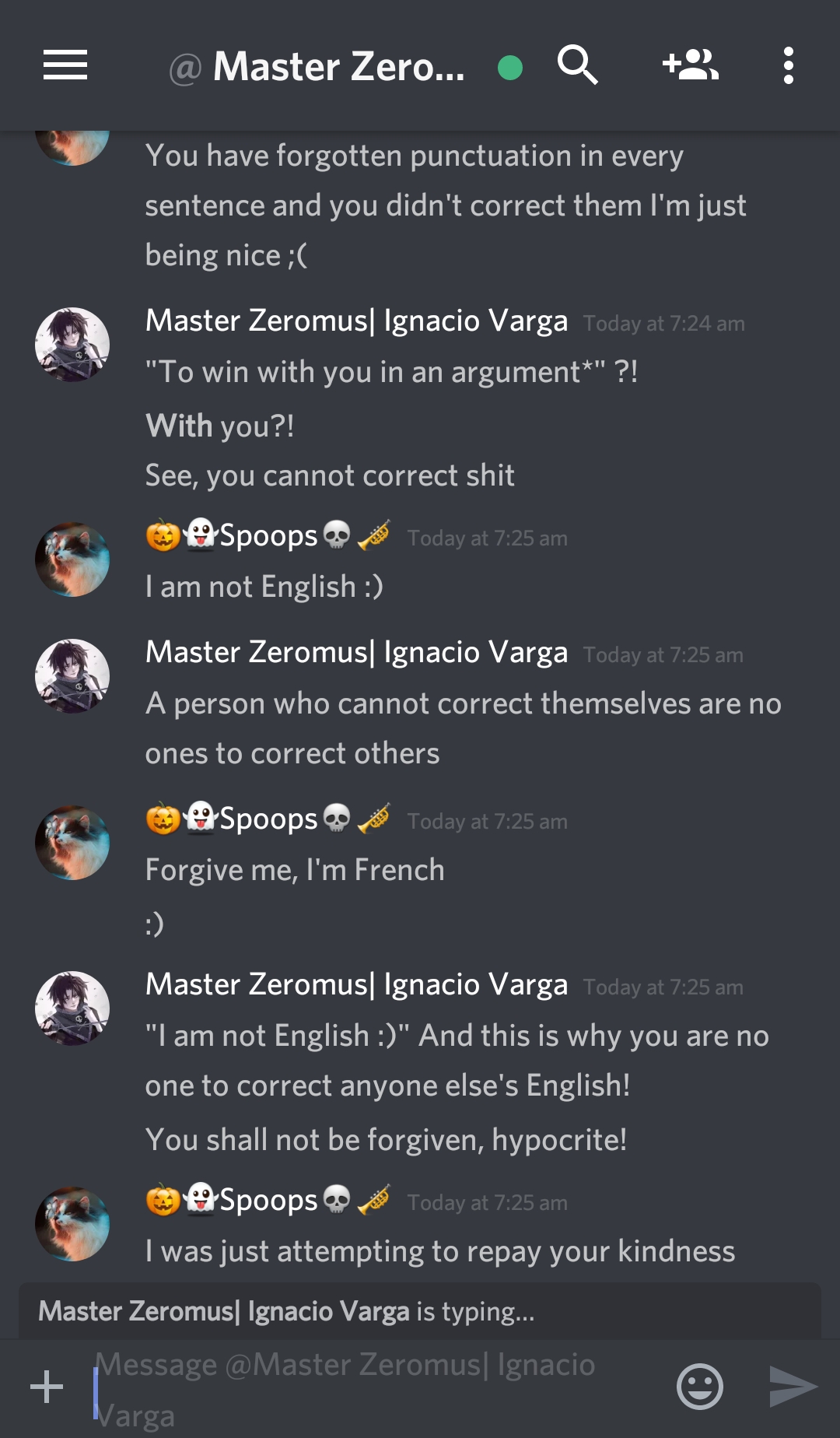Tap the "is typing..." indicator bar
This screenshot has height=1438, width=840.
point(286,1312)
